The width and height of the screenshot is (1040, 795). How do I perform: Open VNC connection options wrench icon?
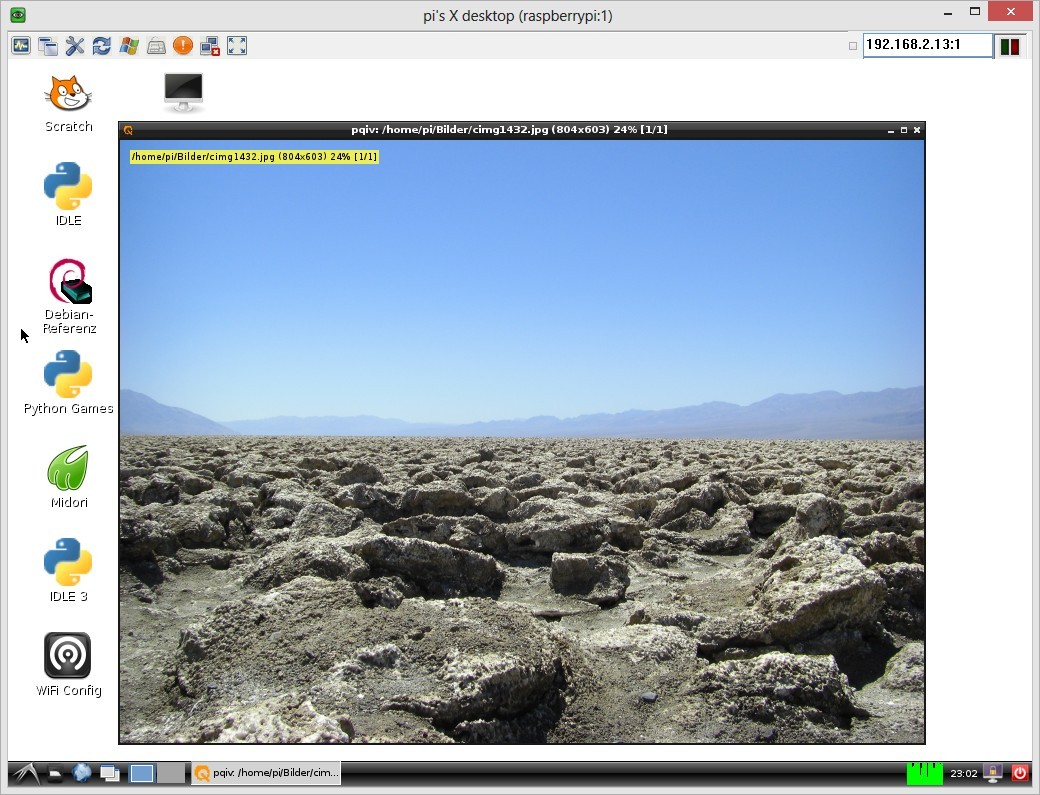pos(75,46)
